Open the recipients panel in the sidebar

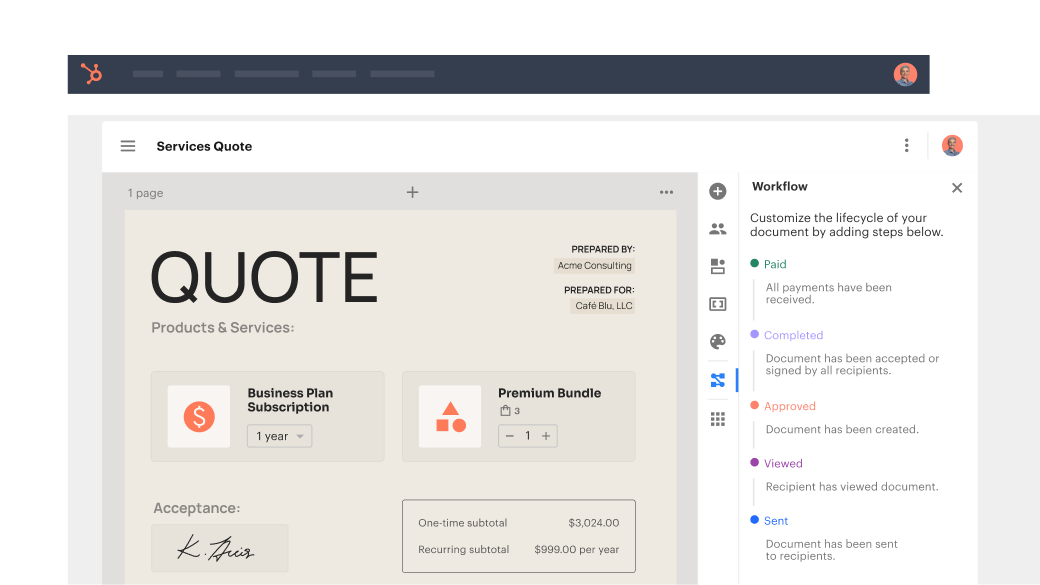pyautogui.click(x=718, y=228)
